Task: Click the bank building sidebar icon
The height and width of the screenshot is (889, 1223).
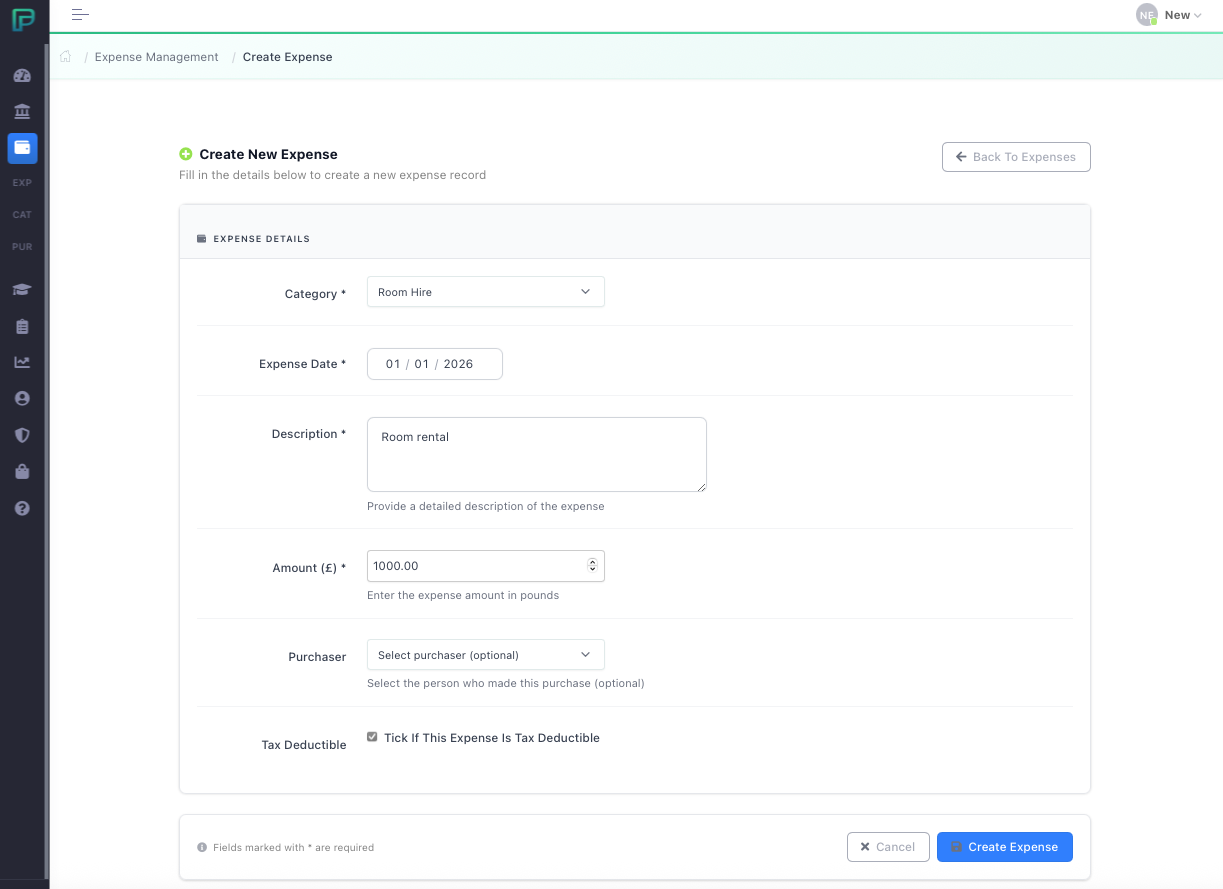Action: (22, 111)
